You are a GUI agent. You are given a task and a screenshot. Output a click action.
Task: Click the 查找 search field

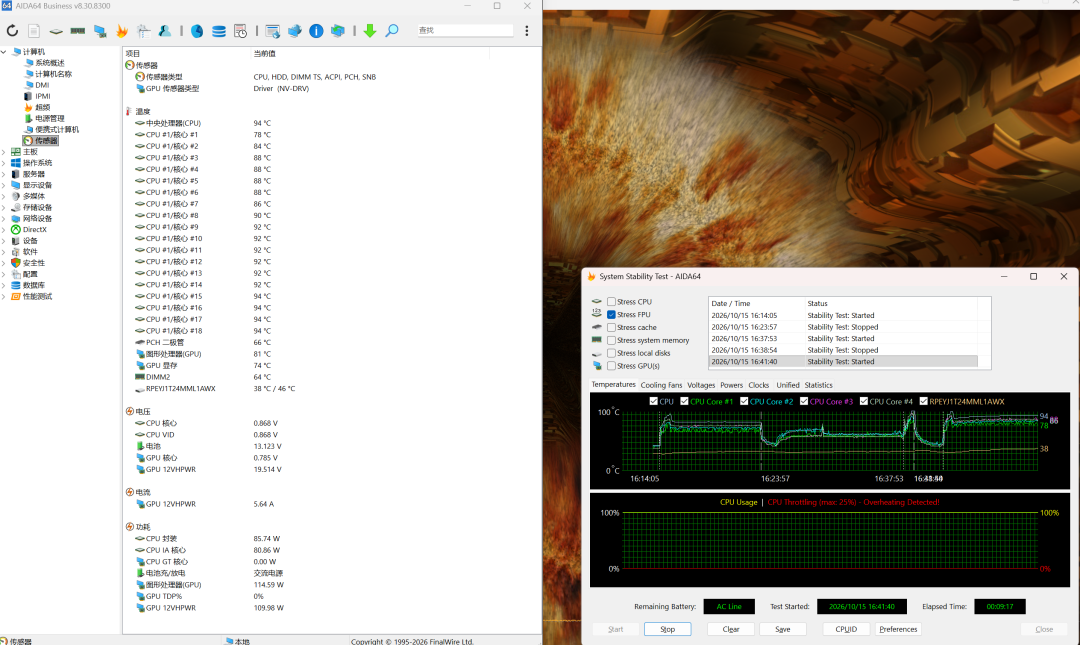464,30
